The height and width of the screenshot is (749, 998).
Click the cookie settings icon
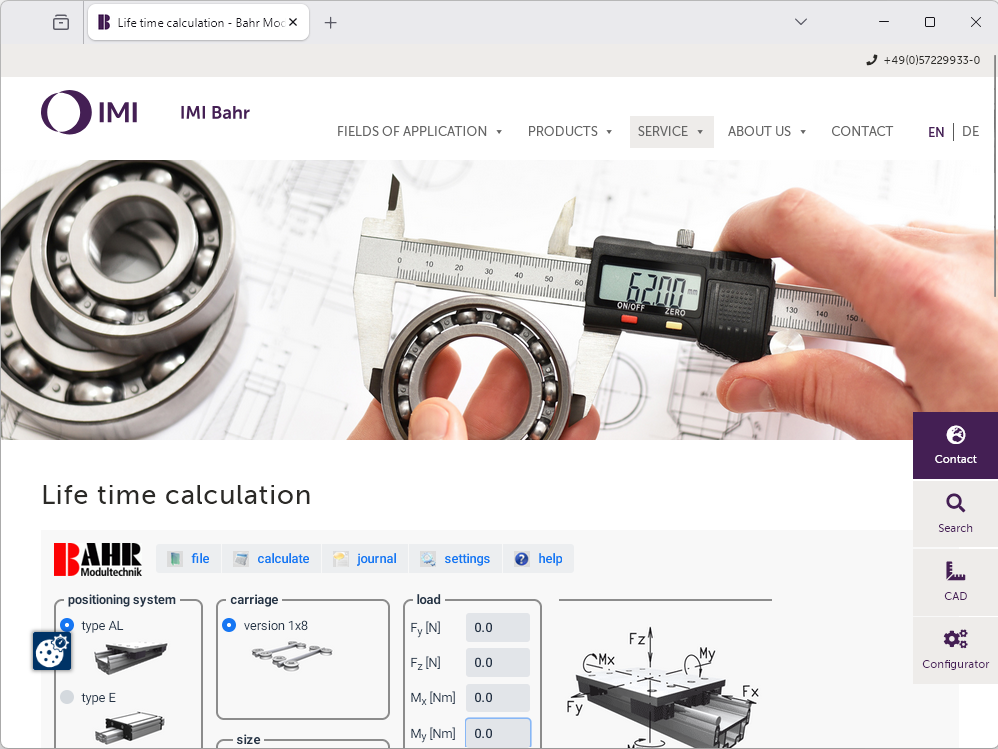51,651
